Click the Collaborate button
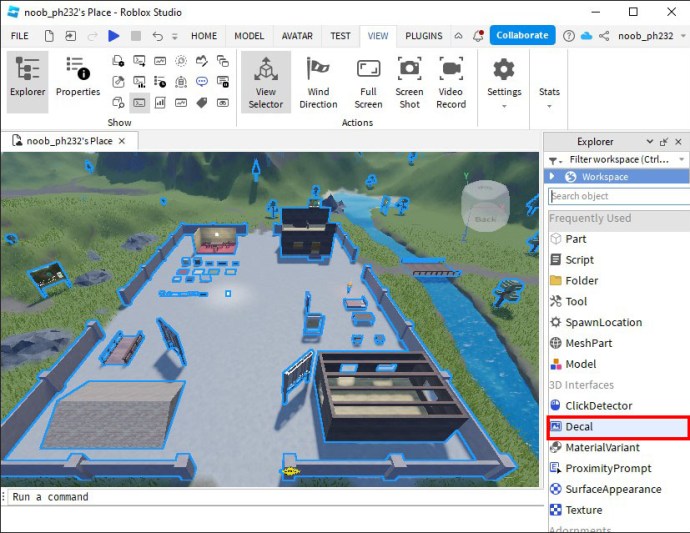The width and height of the screenshot is (690, 533). pos(521,35)
